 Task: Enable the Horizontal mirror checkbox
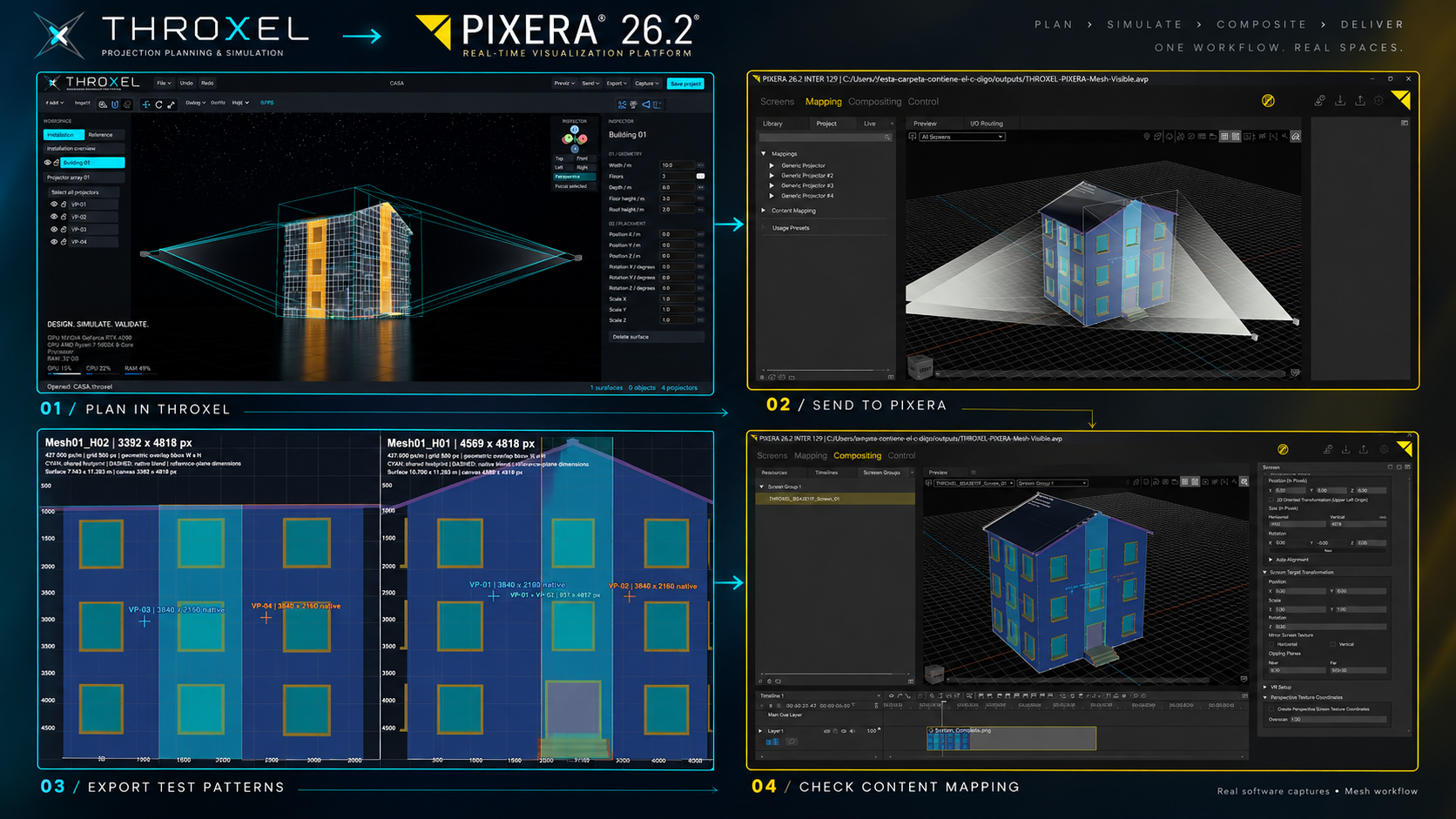(x=1271, y=644)
